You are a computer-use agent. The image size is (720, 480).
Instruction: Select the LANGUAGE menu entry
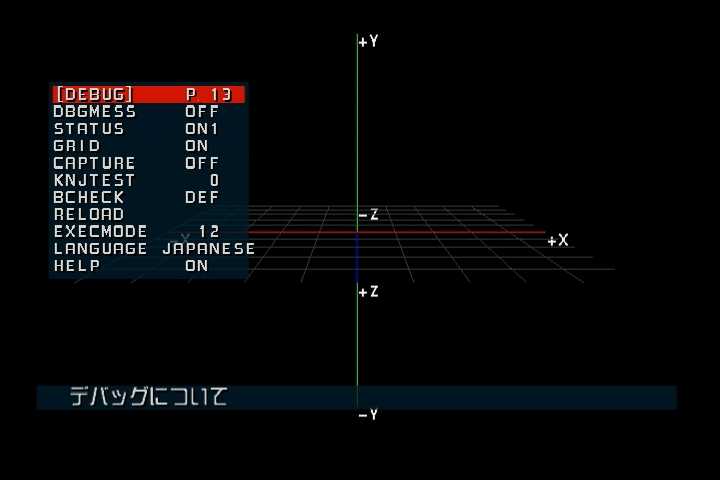pos(100,248)
